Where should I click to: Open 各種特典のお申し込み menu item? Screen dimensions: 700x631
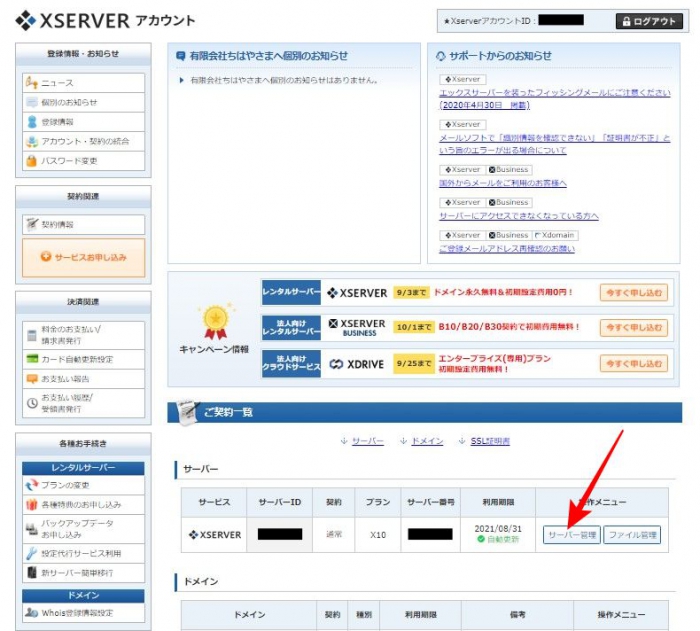point(83,505)
